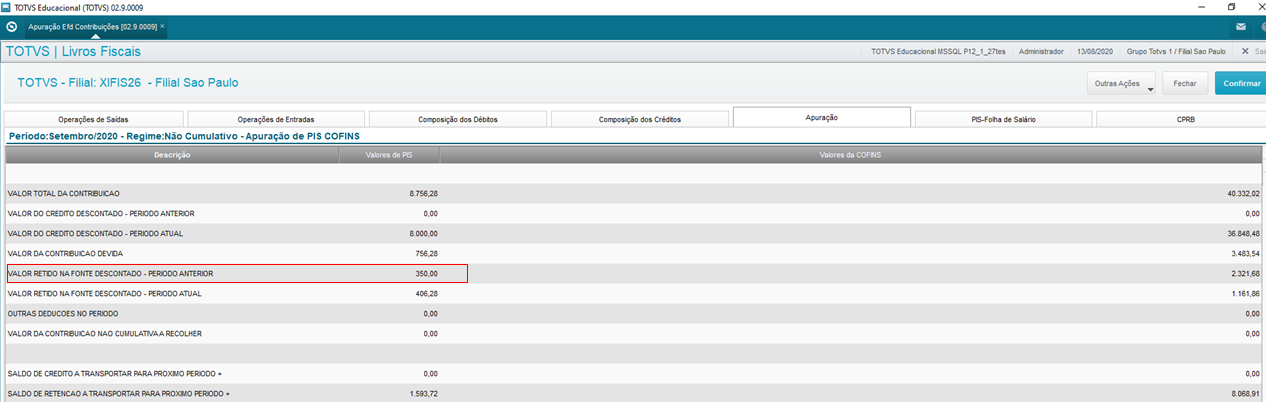
Task: Click the Valores da COFINS column header
Action: pyautogui.click(x=852, y=155)
